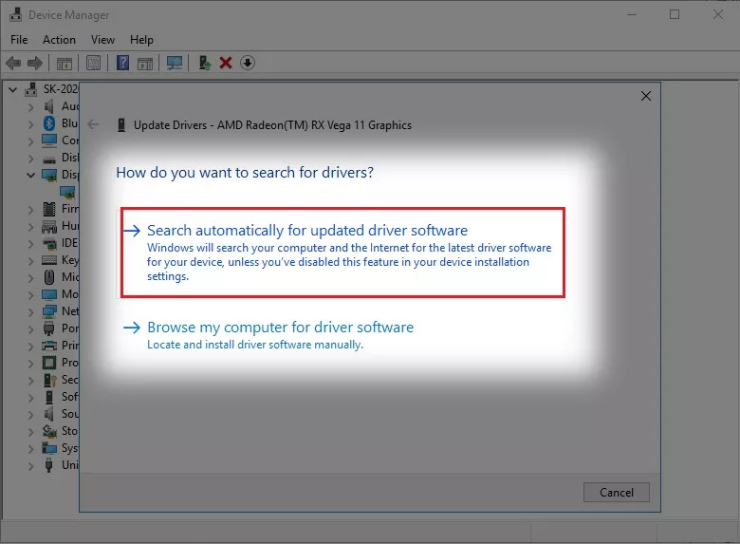Click the Firmware chip icon in the device tree
Screen dimensions: 740x544
pos(49,209)
